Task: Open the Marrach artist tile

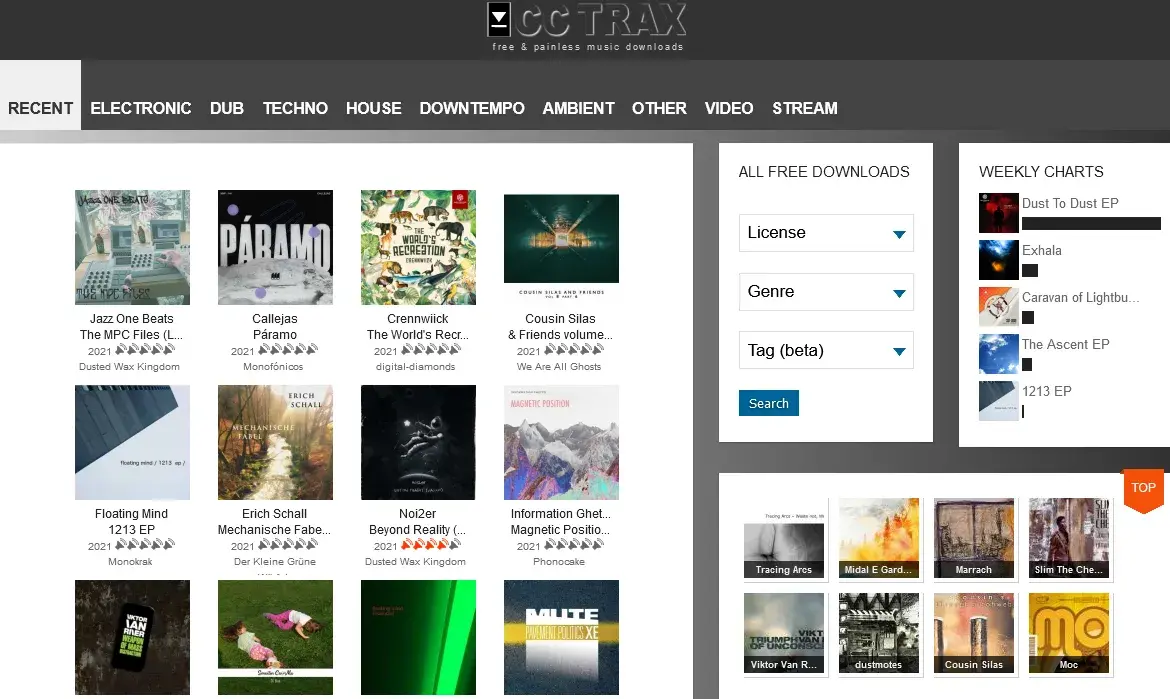Action: (x=974, y=539)
